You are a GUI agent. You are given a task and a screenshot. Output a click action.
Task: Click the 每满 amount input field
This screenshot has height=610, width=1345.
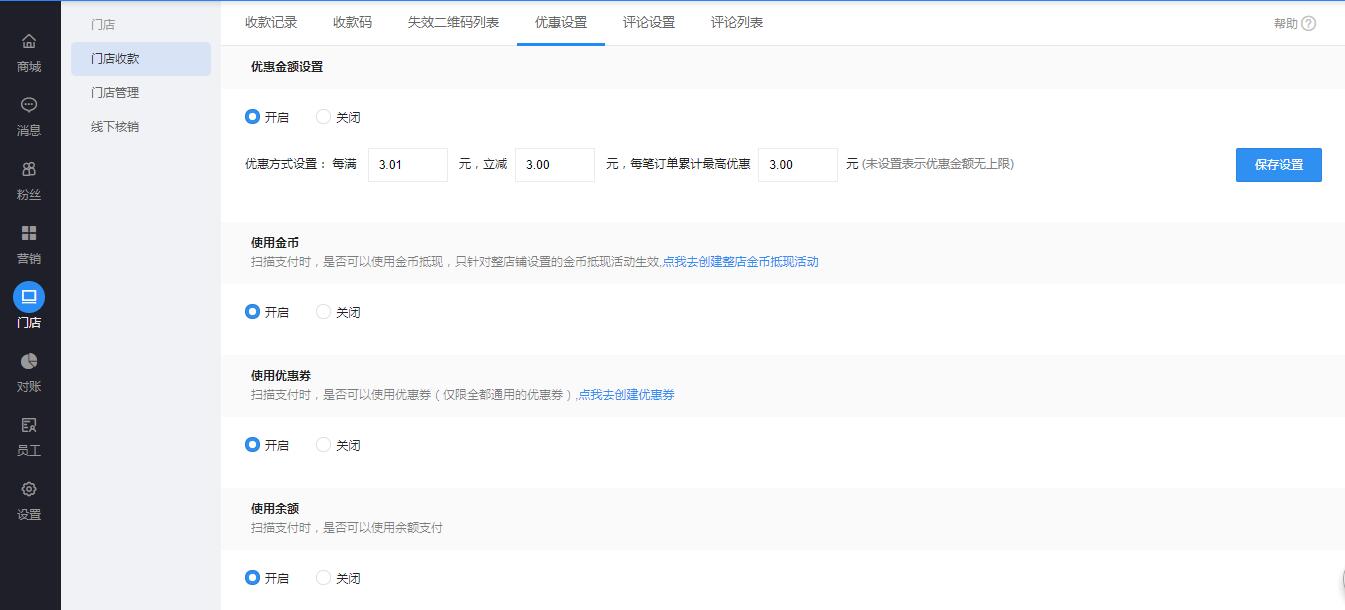click(x=407, y=165)
